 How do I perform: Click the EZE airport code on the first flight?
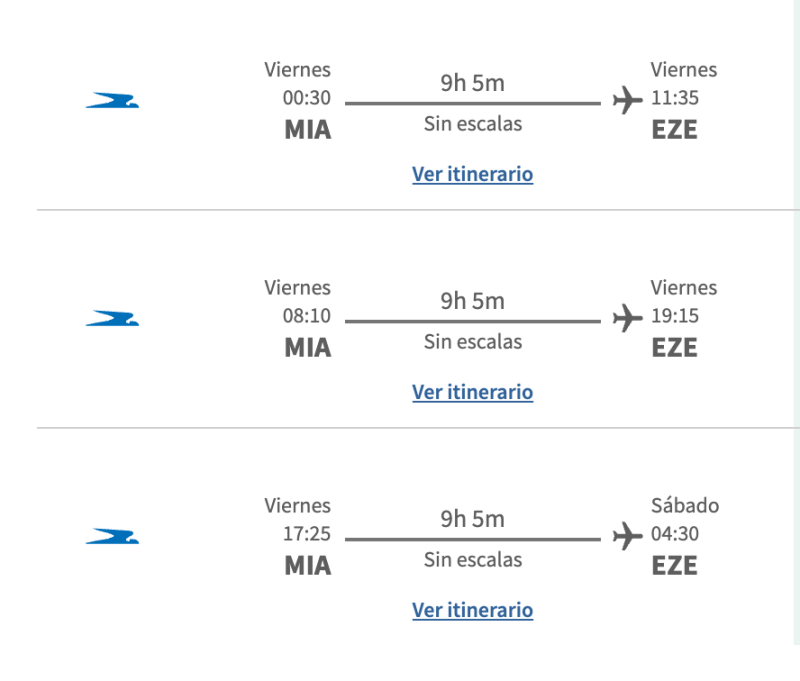674,130
